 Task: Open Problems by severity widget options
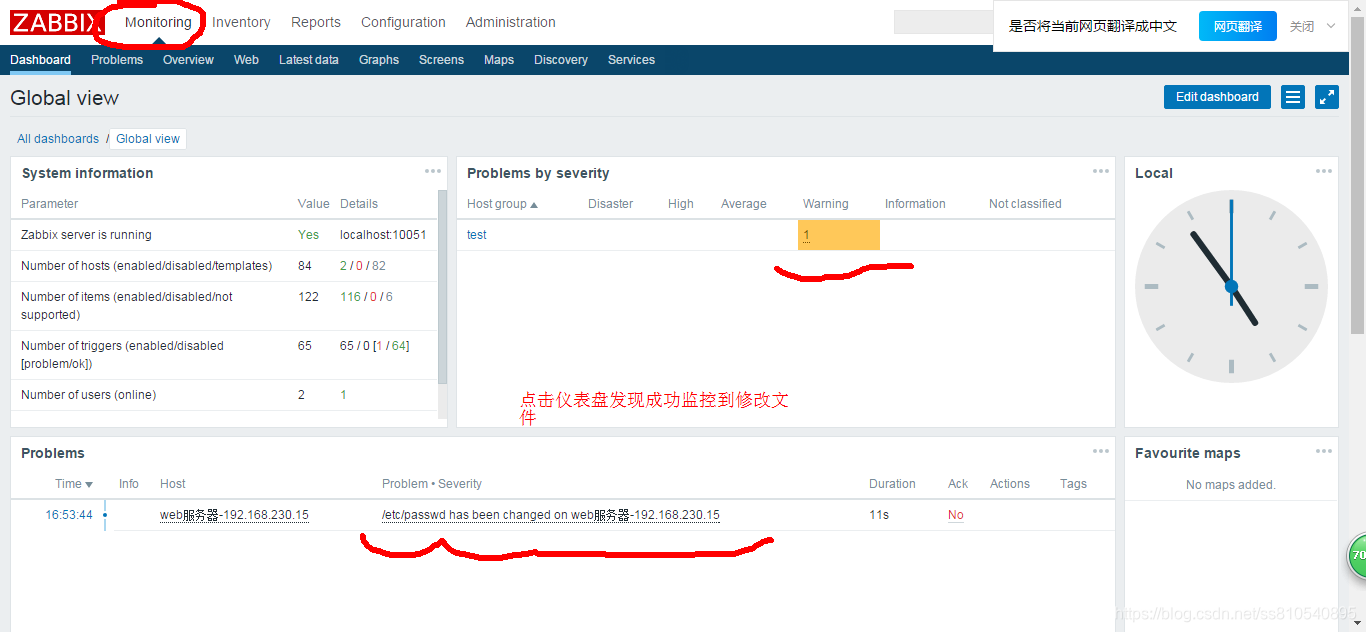(x=1101, y=171)
